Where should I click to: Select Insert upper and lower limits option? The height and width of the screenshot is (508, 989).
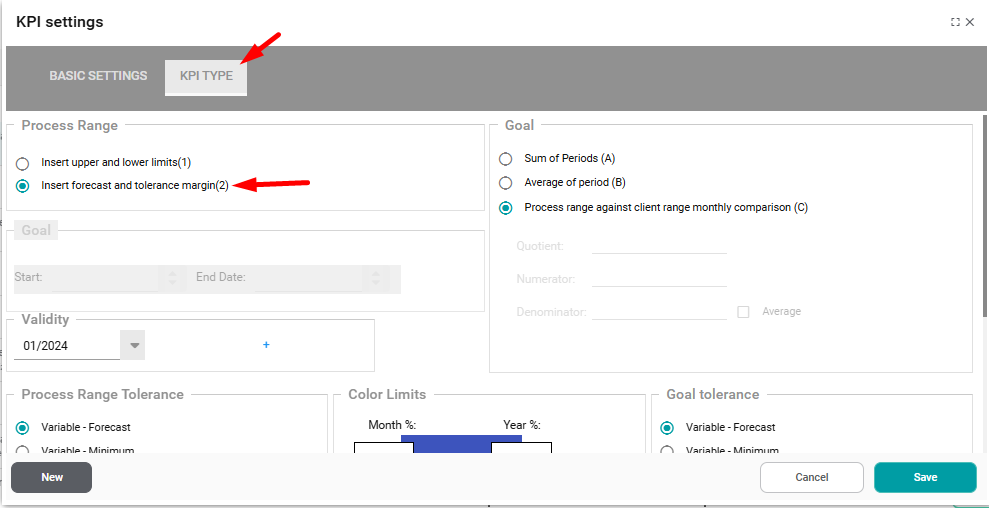coord(23,162)
